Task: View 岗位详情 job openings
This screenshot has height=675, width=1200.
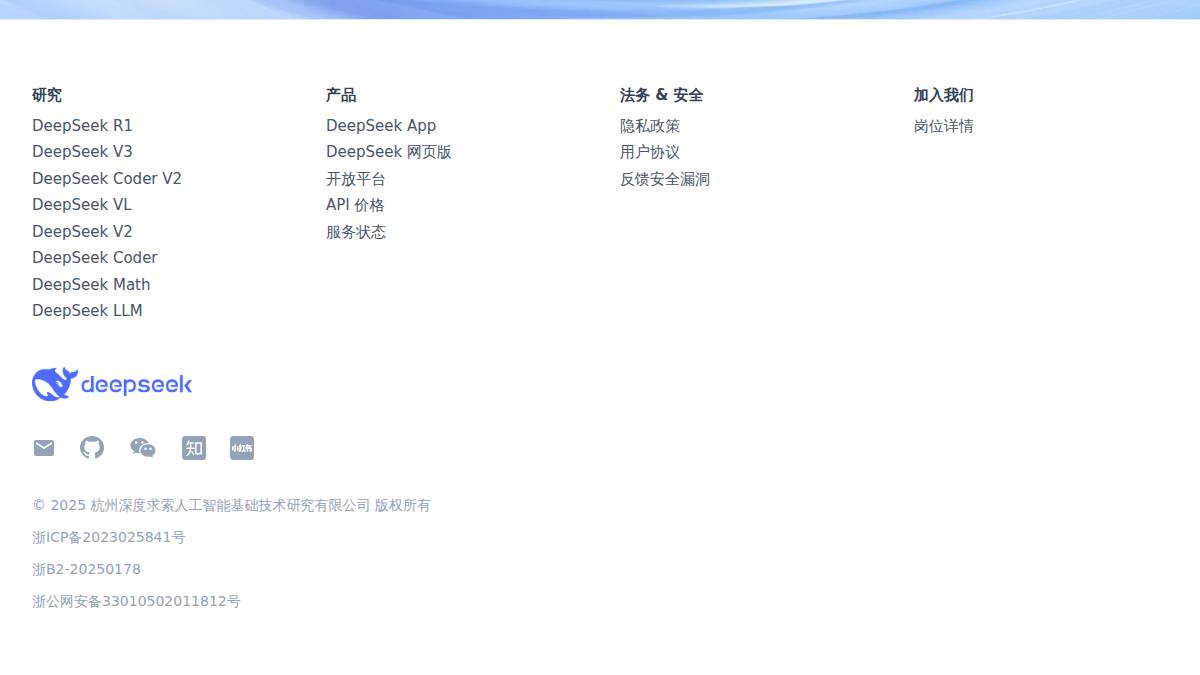Action: point(941,125)
